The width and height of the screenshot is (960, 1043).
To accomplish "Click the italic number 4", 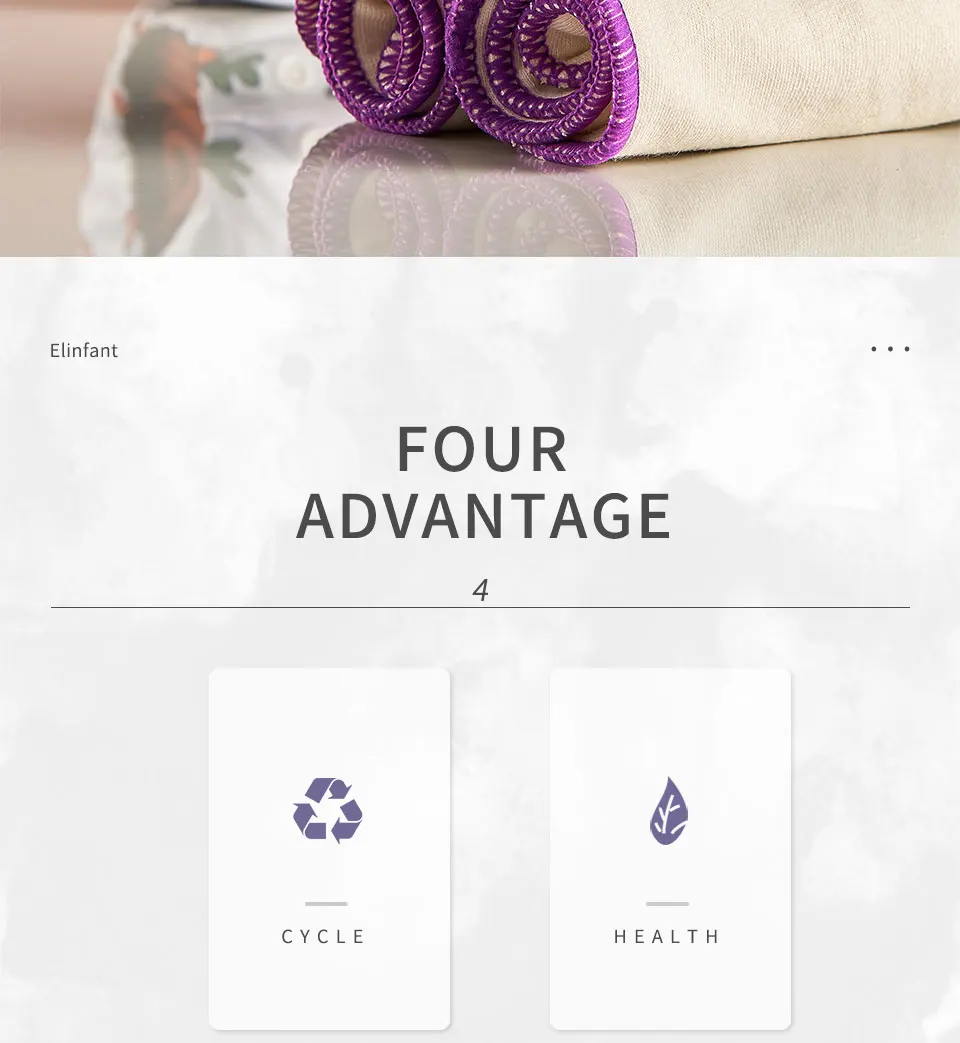I will 480,590.
